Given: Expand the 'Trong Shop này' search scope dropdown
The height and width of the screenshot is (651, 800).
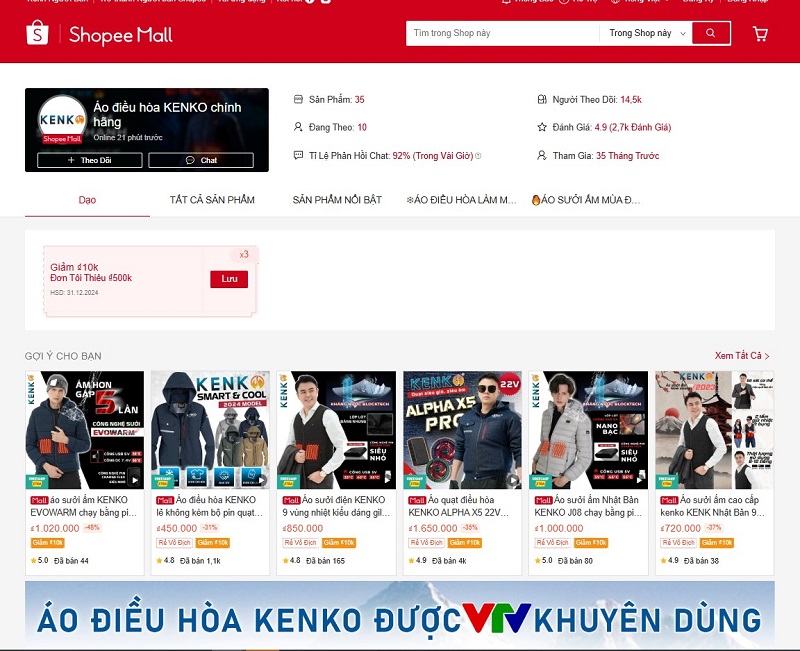Looking at the screenshot, I should pos(648,33).
